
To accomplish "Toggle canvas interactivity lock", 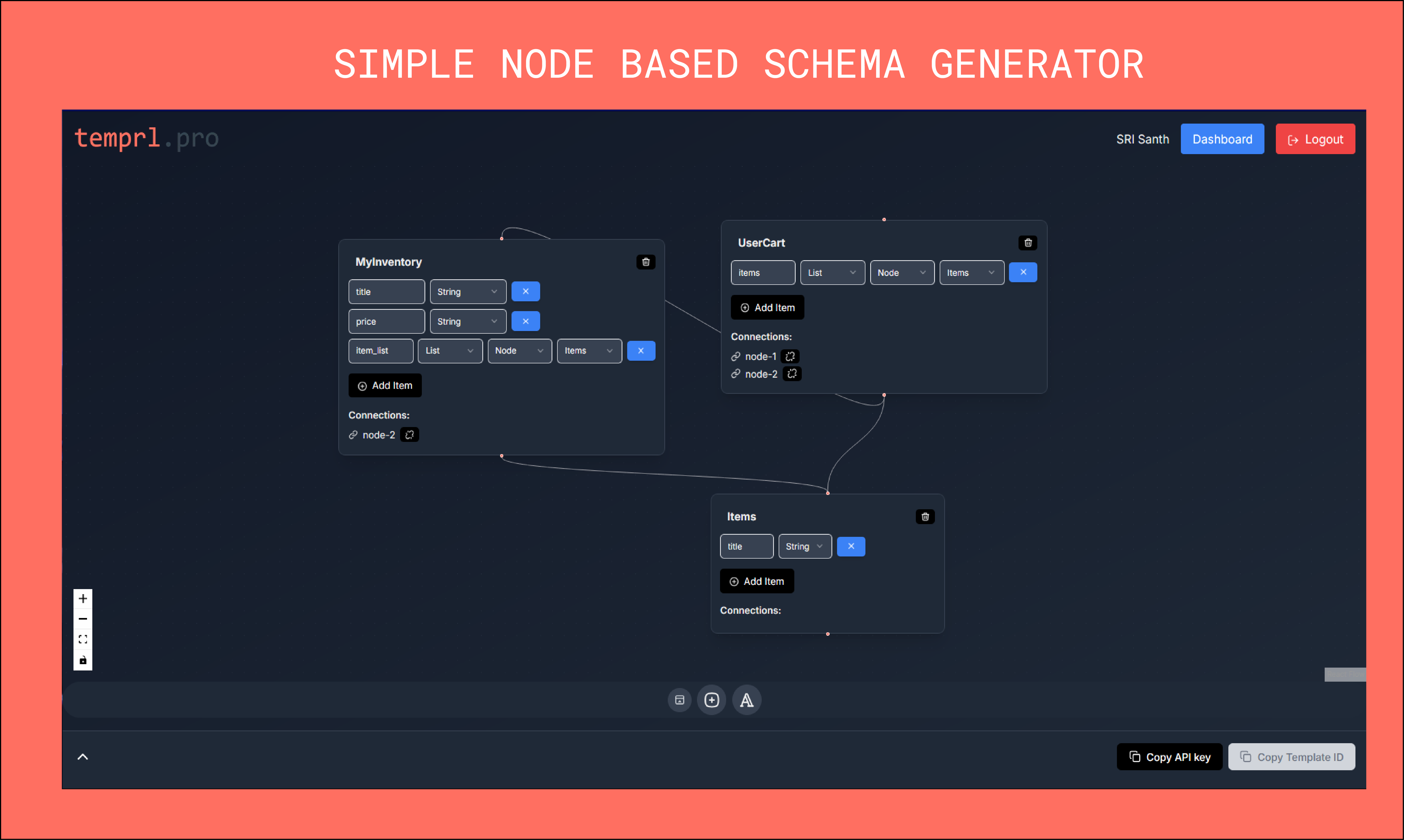I will [83, 660].
